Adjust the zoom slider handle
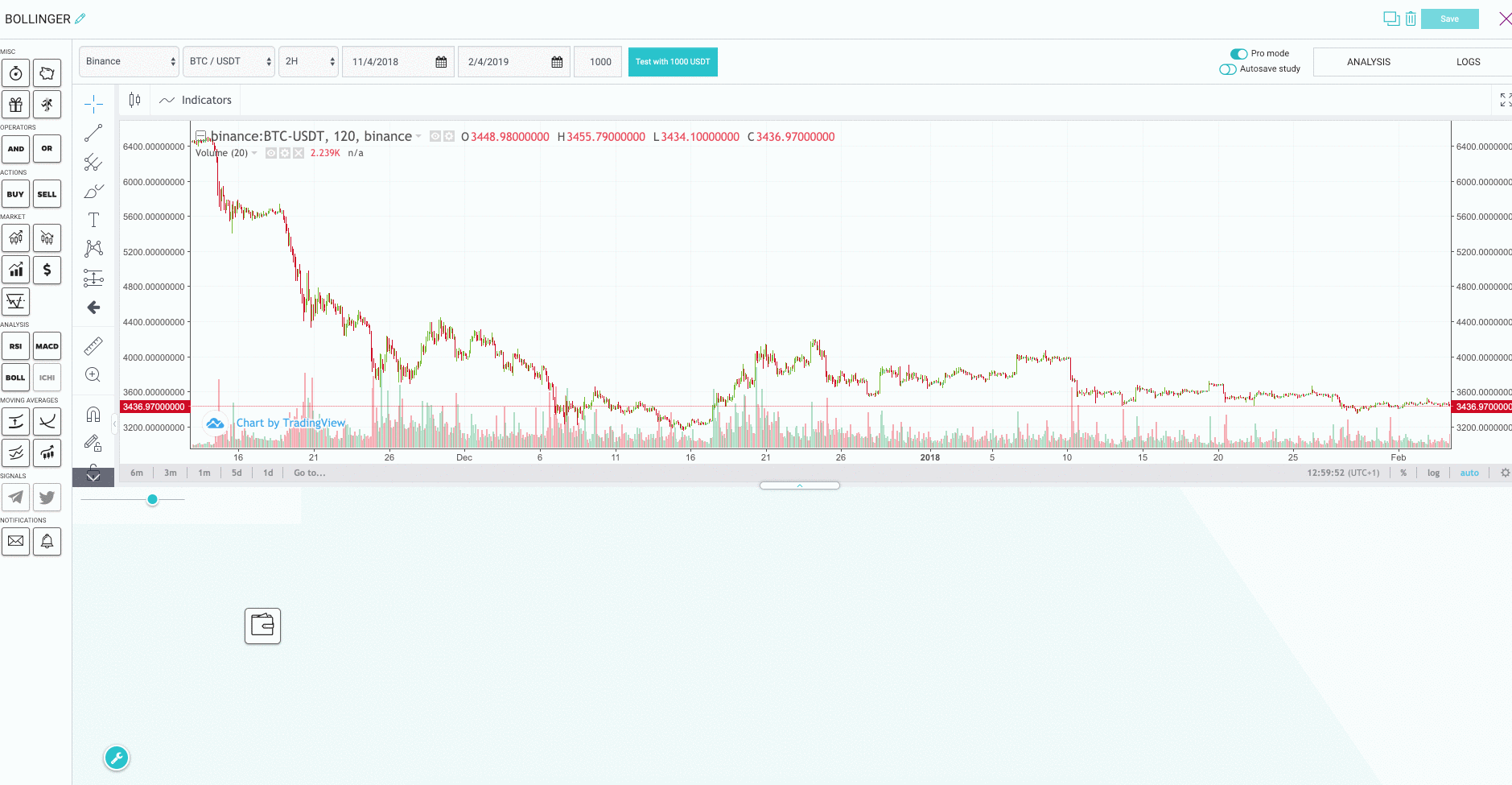Screen dimensions: 1512x785 coord(152,500)
